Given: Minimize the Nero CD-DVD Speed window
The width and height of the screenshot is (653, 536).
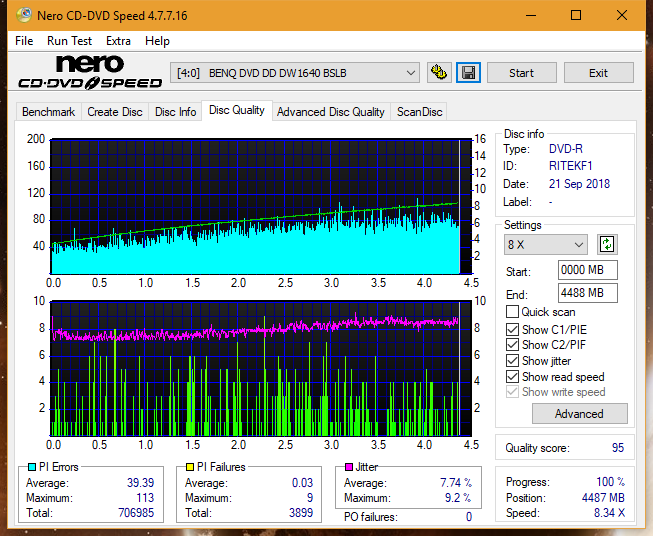Looking at the screenshot, I should (x=531, y=15).
